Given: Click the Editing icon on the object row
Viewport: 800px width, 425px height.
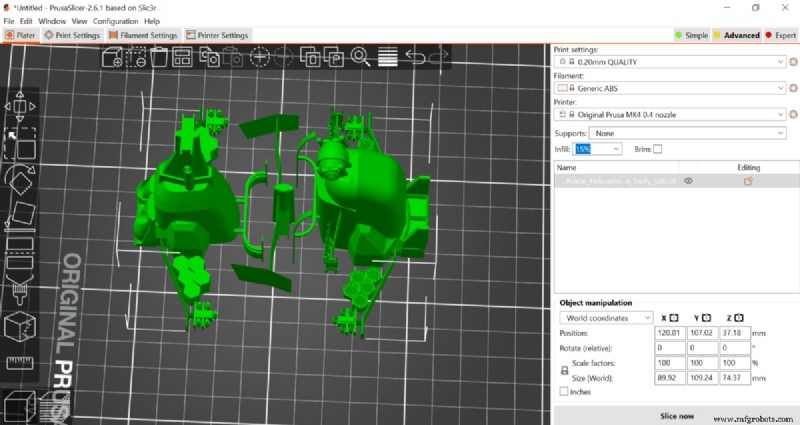Looking at the screenshot, I should pos(748,181).
